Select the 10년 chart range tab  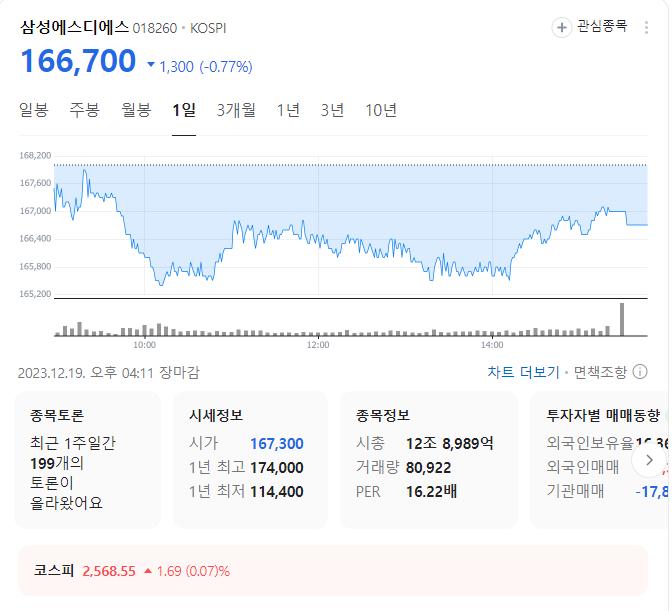coord(381,110)
